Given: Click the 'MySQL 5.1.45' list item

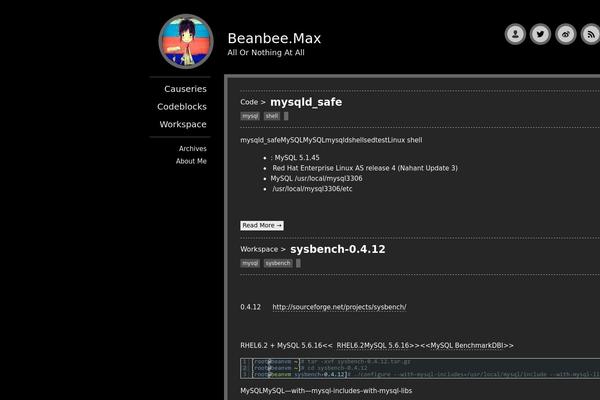Looking at the screenshot, I should click(295, 158).
